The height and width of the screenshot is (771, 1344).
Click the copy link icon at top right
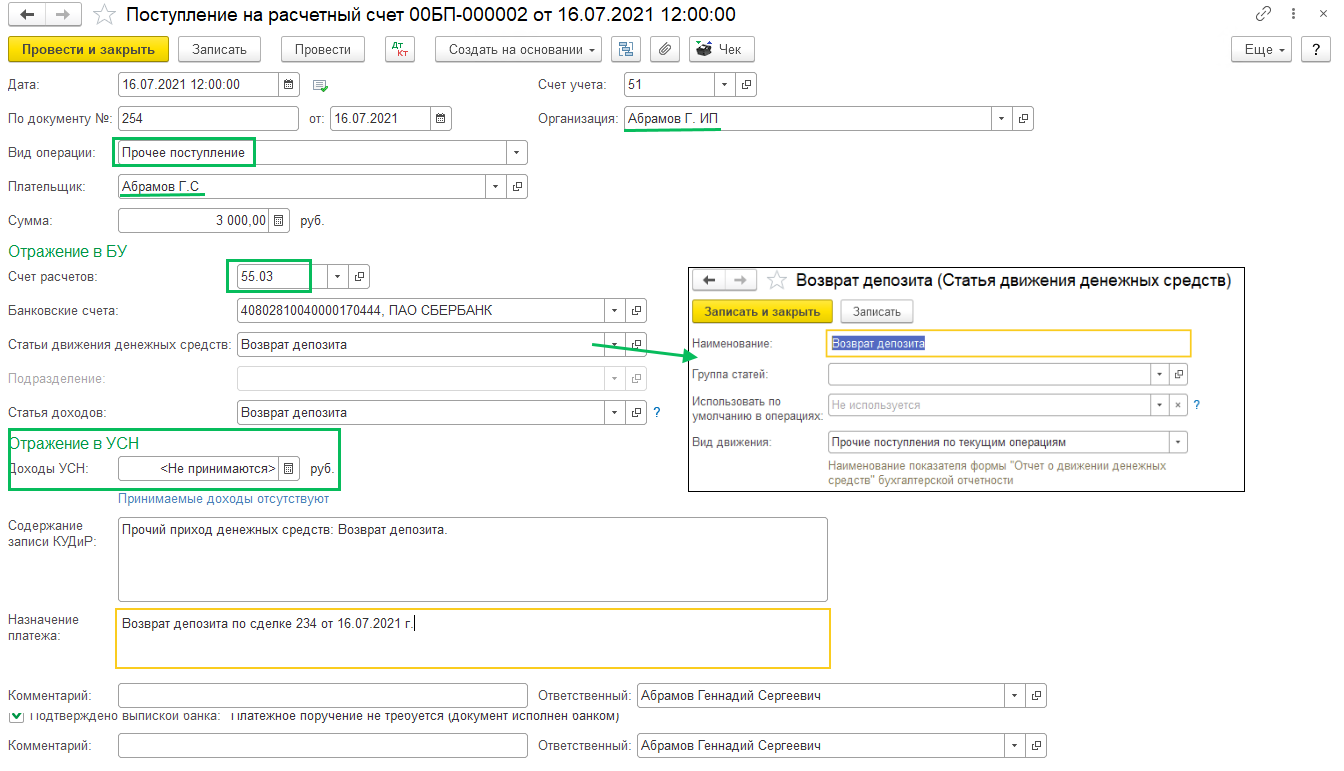pyautogui.click(x=1264, y=15)
